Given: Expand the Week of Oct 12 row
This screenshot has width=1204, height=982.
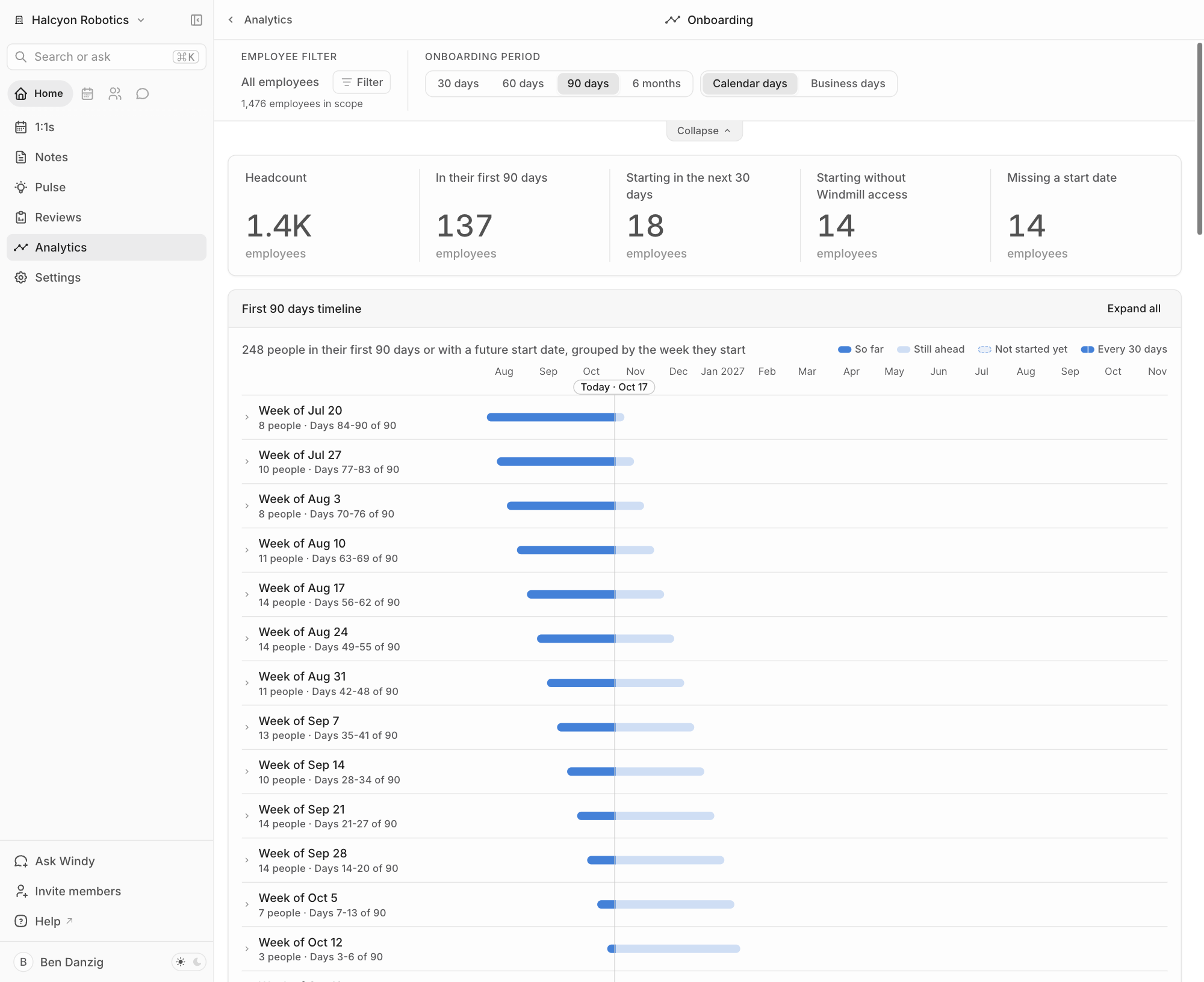Looking at the screenshot, I should [247, 950].
